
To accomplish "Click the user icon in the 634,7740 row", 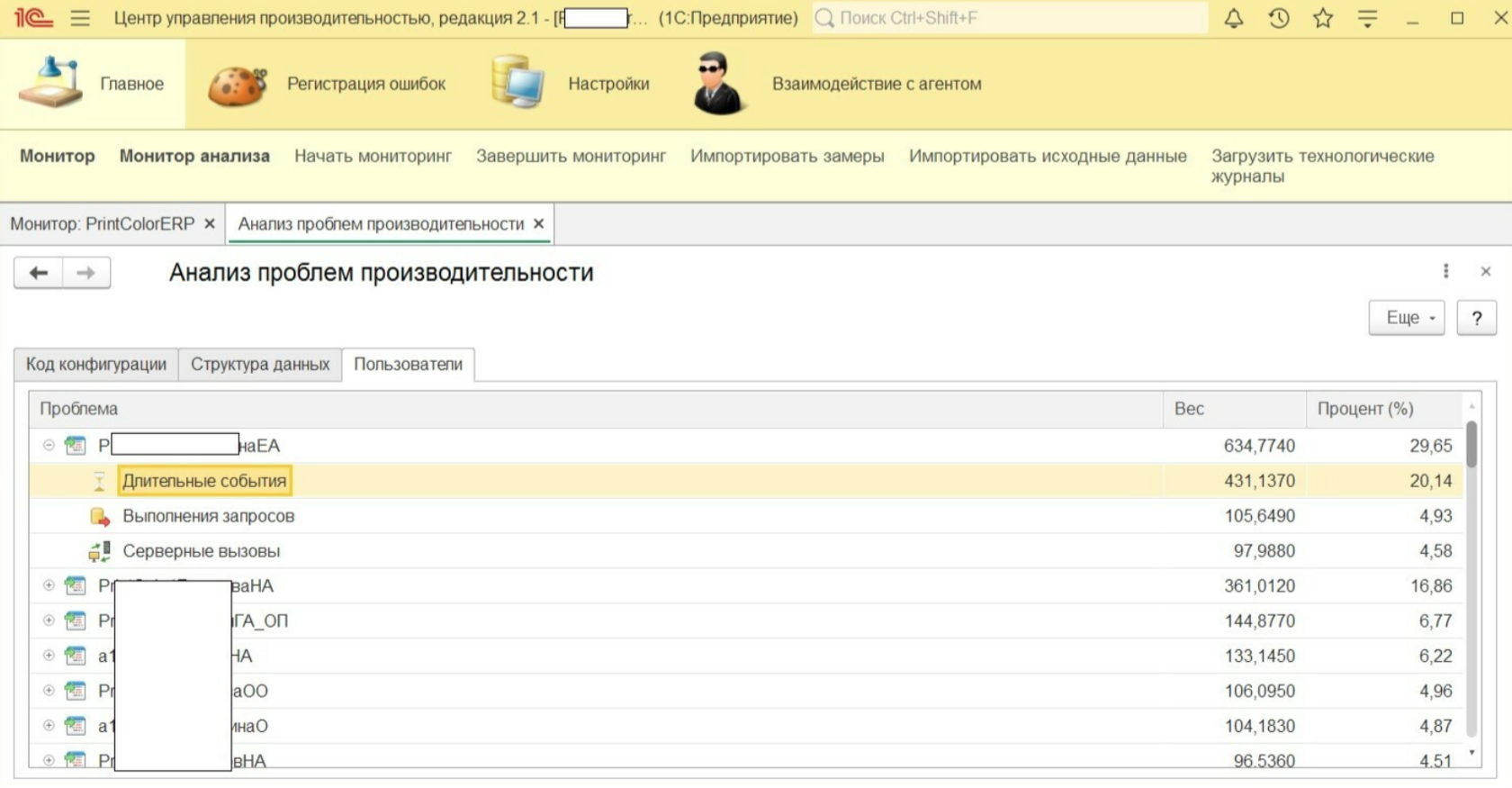I will click(76, 446).
